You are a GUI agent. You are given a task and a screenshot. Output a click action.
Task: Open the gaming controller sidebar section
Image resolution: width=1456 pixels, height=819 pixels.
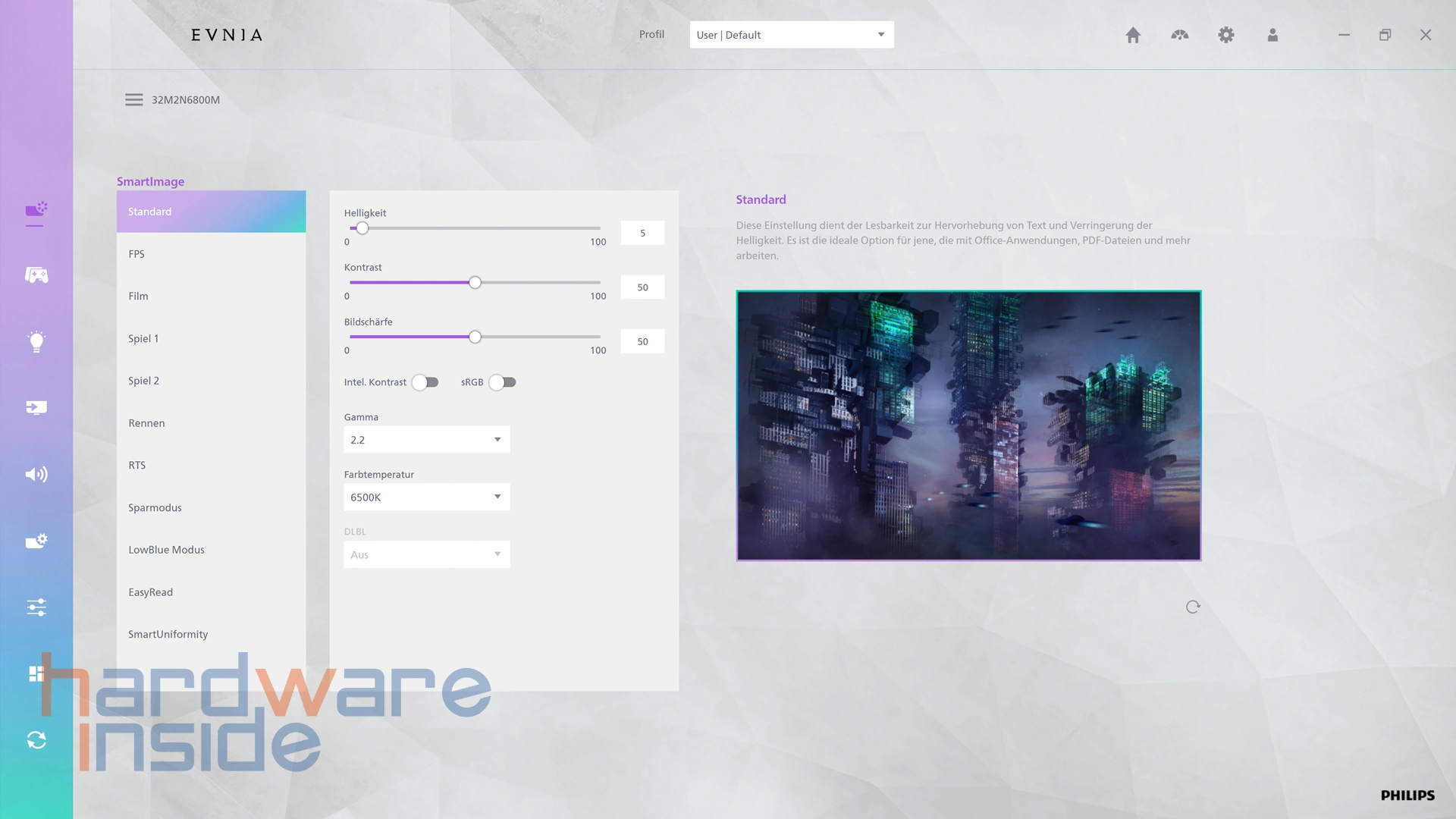coord(36,275)
